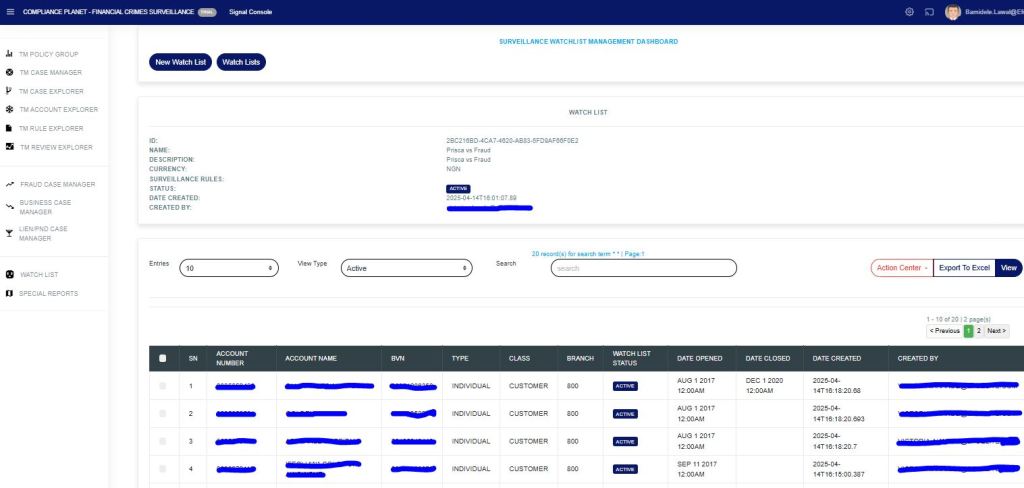Open the Entries dropdown showing 10
Image resolution: width=1024 pixels, height=488 pixels.
tap(229, 268)
